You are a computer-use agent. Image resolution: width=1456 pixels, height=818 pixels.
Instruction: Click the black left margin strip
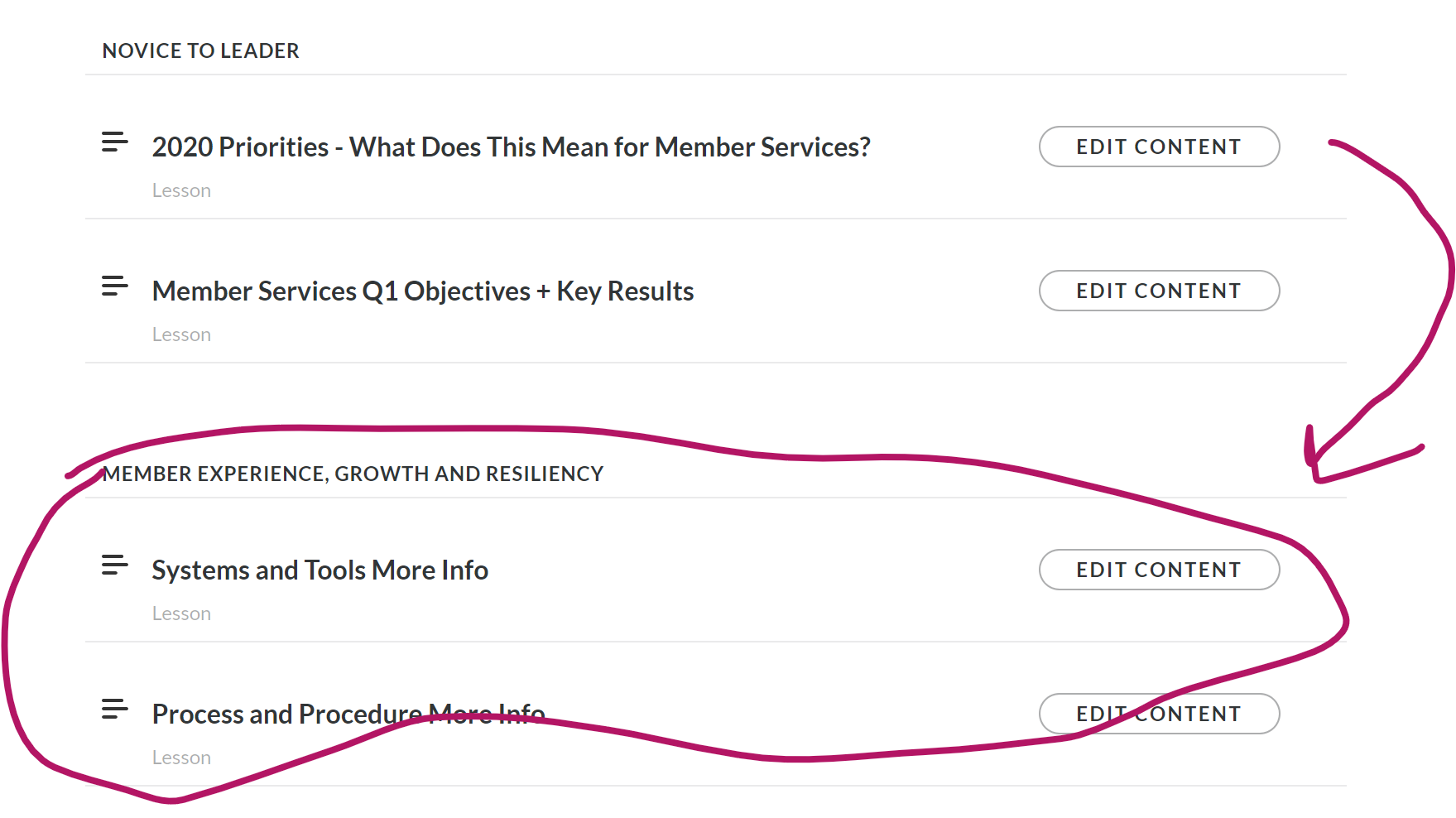pyautogui.click(x=33, y=248)
